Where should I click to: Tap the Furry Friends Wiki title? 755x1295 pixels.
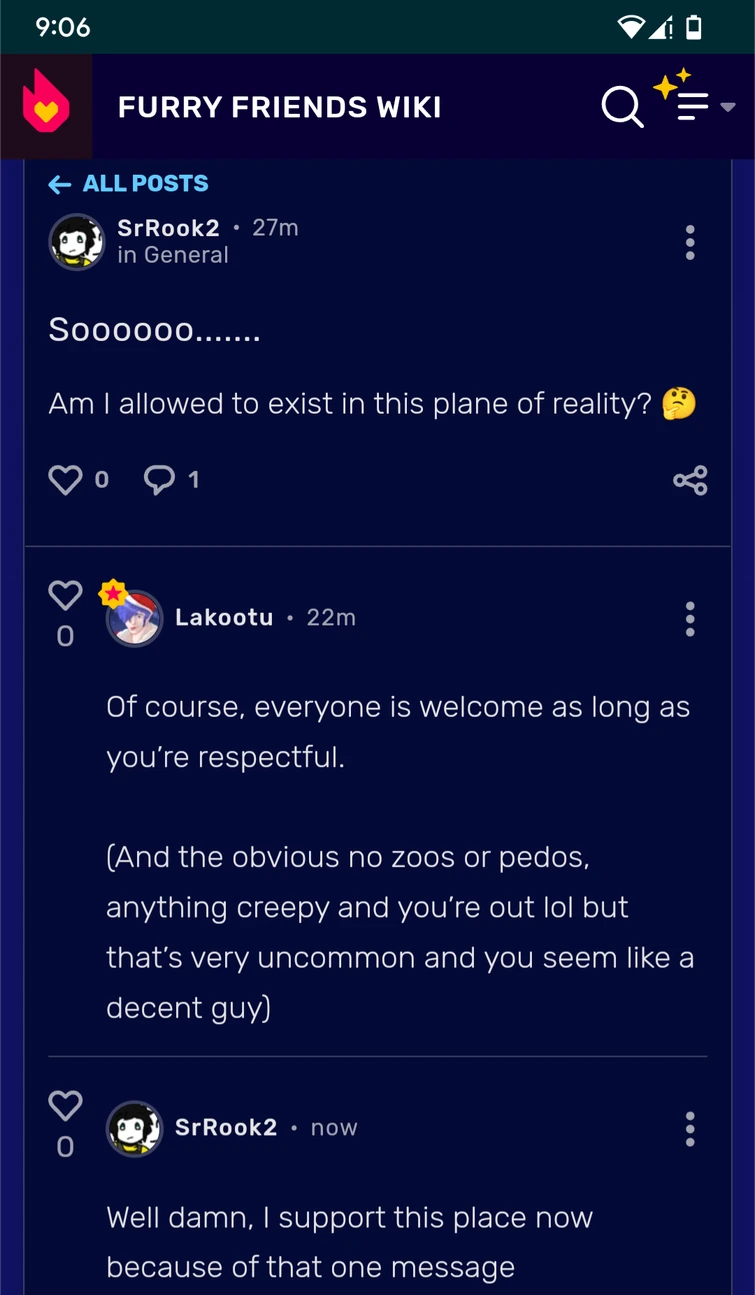pos(280,107)
